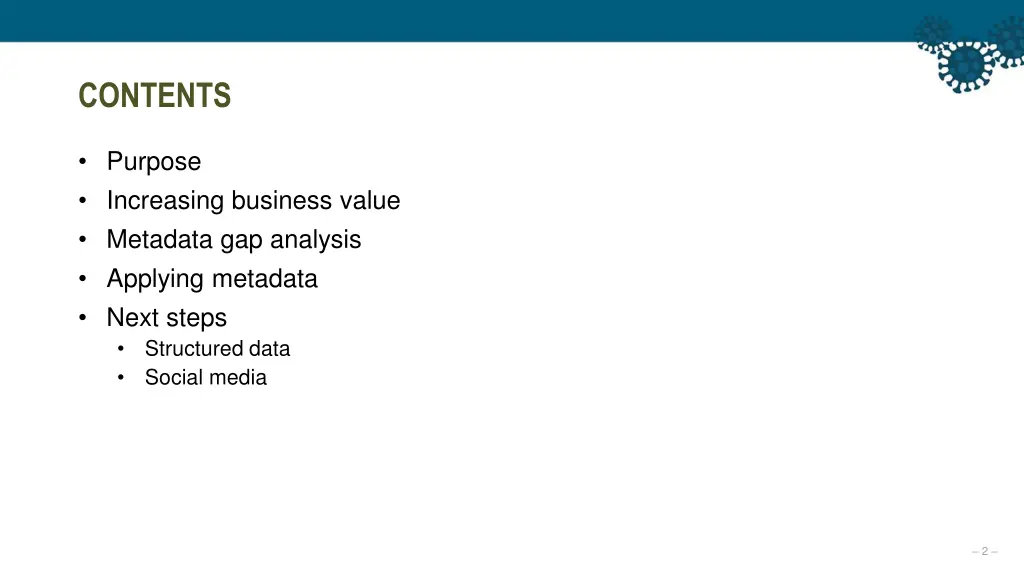Click the bullet before Next steps

tap(82, 318)
